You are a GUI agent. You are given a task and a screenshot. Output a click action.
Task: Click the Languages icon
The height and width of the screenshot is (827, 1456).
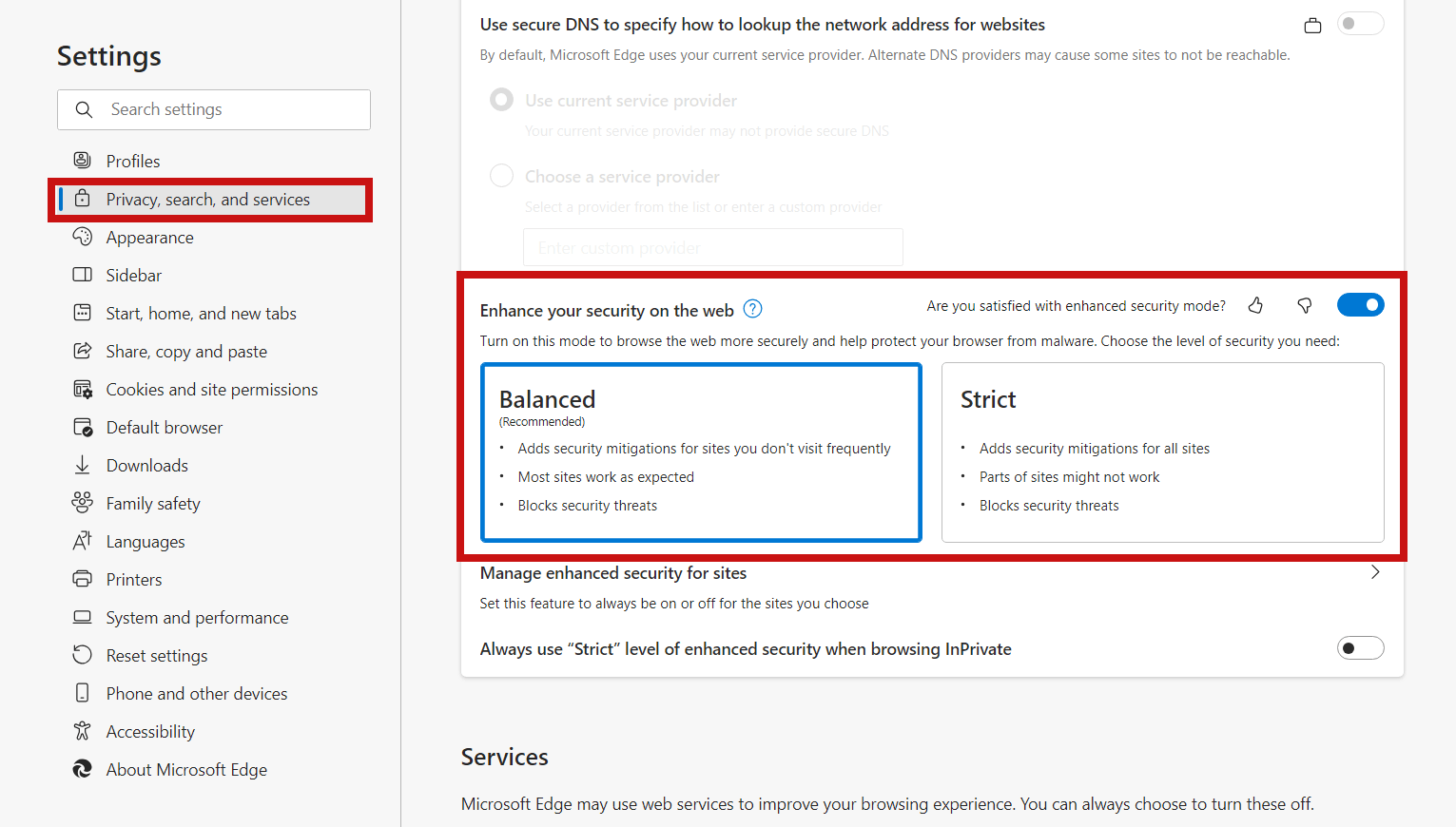83,541
